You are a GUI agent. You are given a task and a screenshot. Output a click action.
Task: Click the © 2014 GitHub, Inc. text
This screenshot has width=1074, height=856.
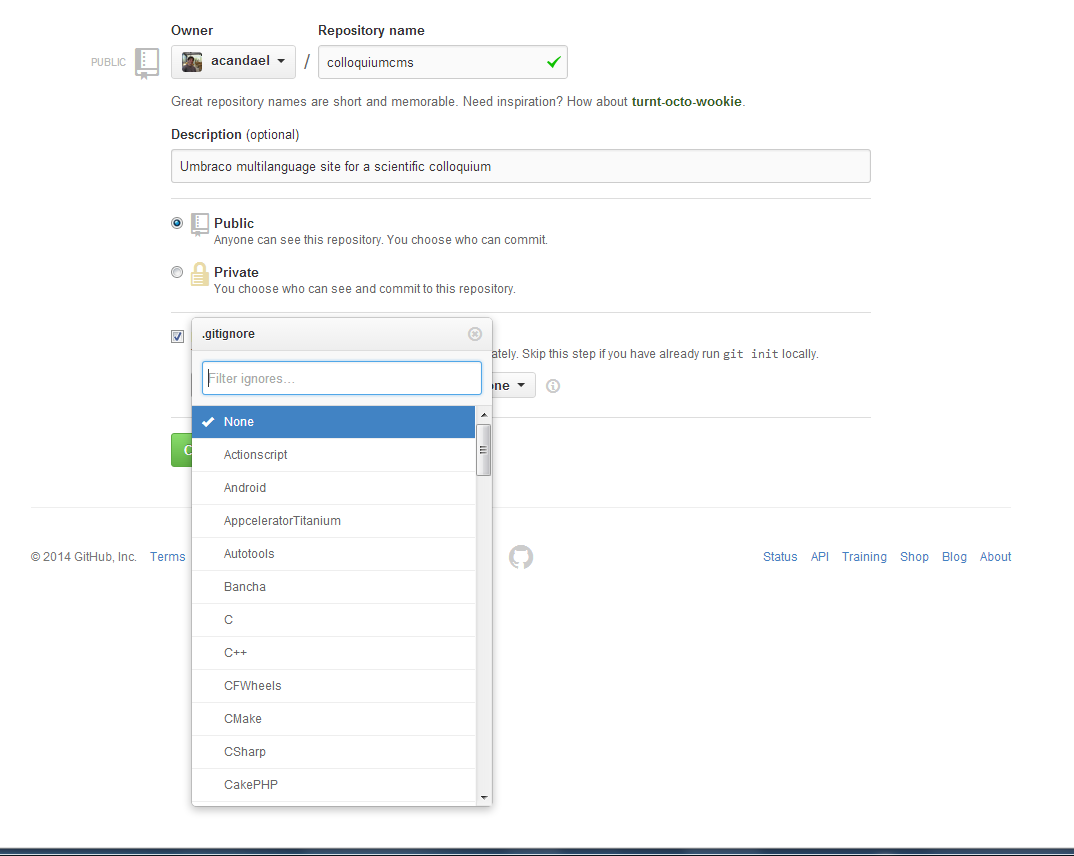84,557
